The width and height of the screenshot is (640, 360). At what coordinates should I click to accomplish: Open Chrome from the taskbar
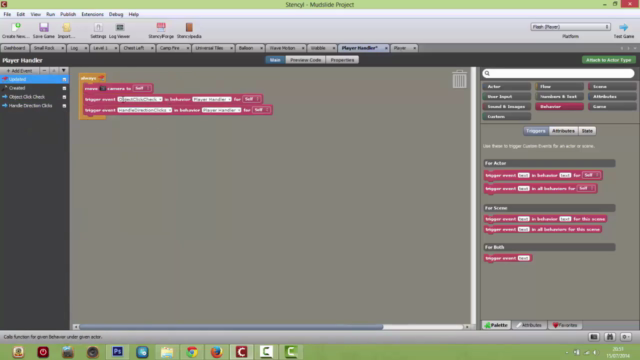point(192,351)
